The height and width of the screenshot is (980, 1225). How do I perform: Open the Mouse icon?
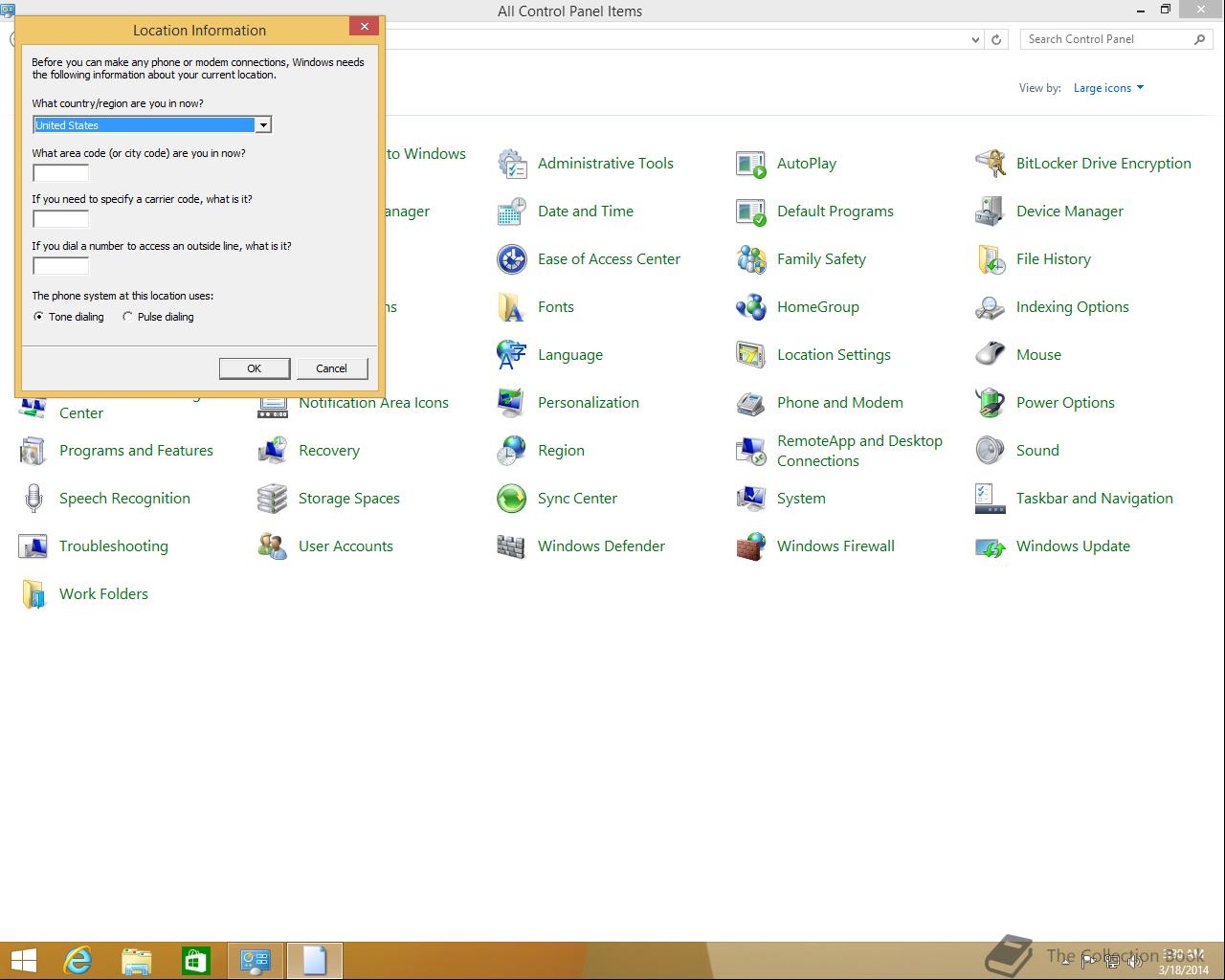[x=991, y=355]
